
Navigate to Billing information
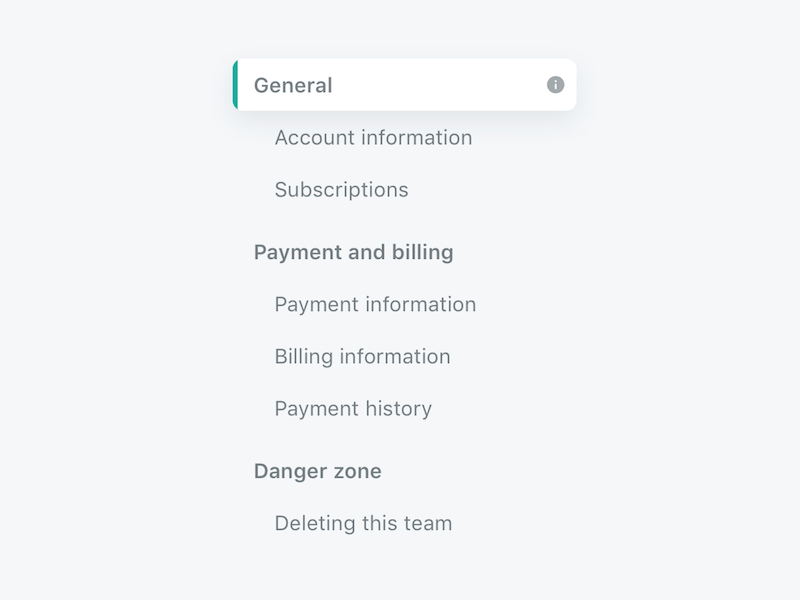362,357
